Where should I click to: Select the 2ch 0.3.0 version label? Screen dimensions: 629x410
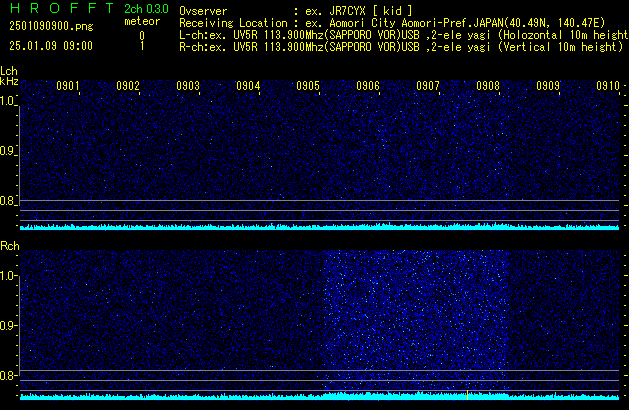click(x=146, y=9)
